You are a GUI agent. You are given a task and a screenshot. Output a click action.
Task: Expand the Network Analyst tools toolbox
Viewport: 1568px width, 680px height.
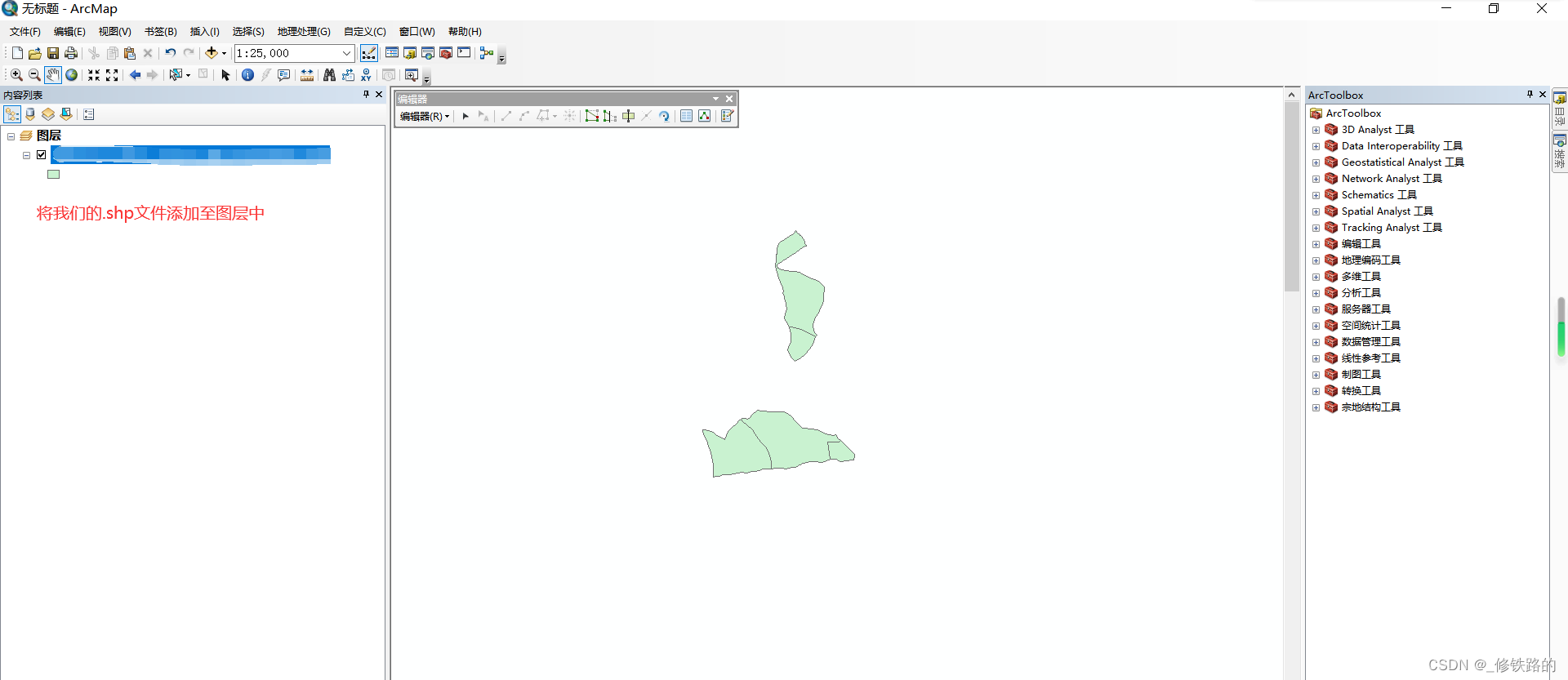point(1316,179)
